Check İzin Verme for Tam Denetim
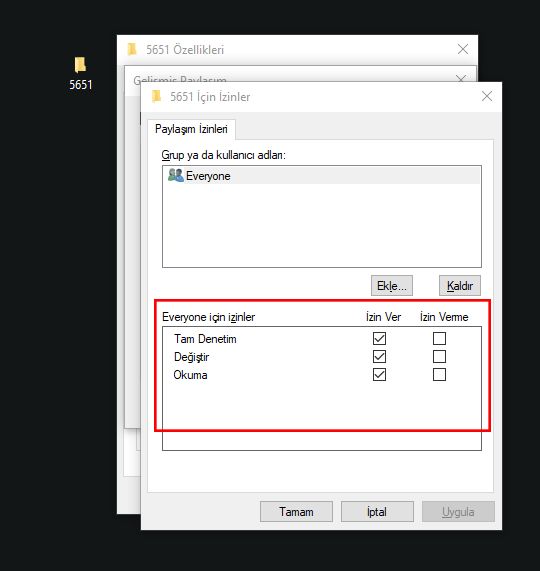The image size is (540, 571). click(439, 338)
